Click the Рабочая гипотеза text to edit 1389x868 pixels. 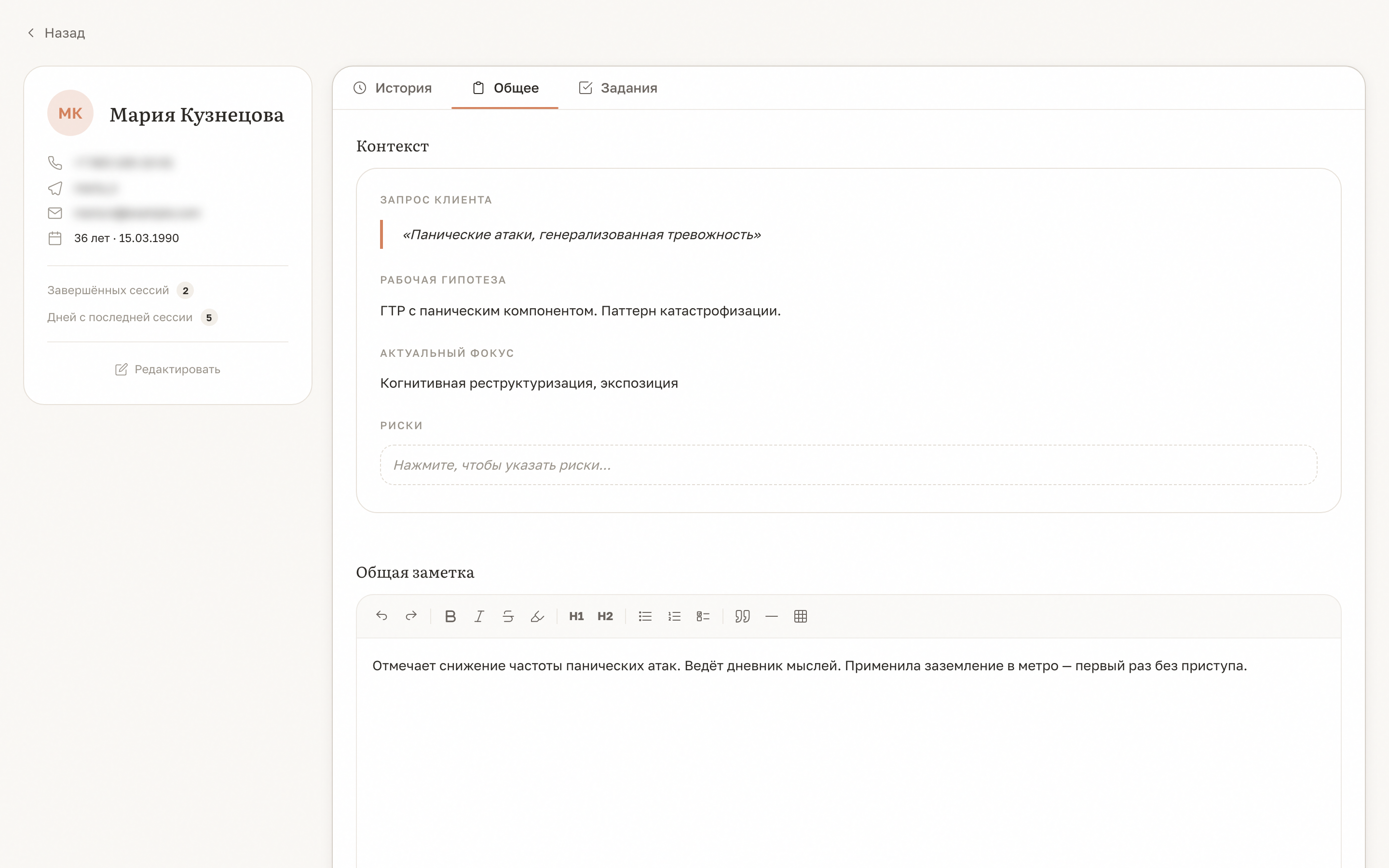point(580,311)
